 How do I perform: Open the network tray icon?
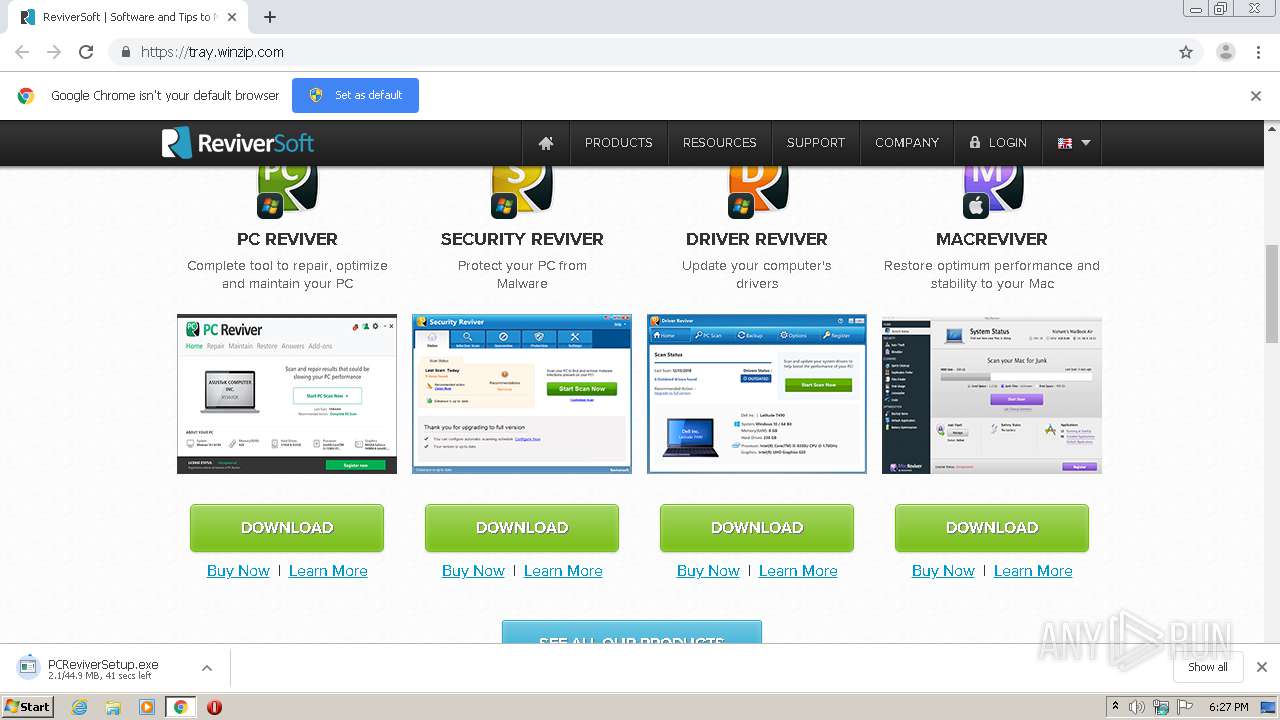(1160, 707)
